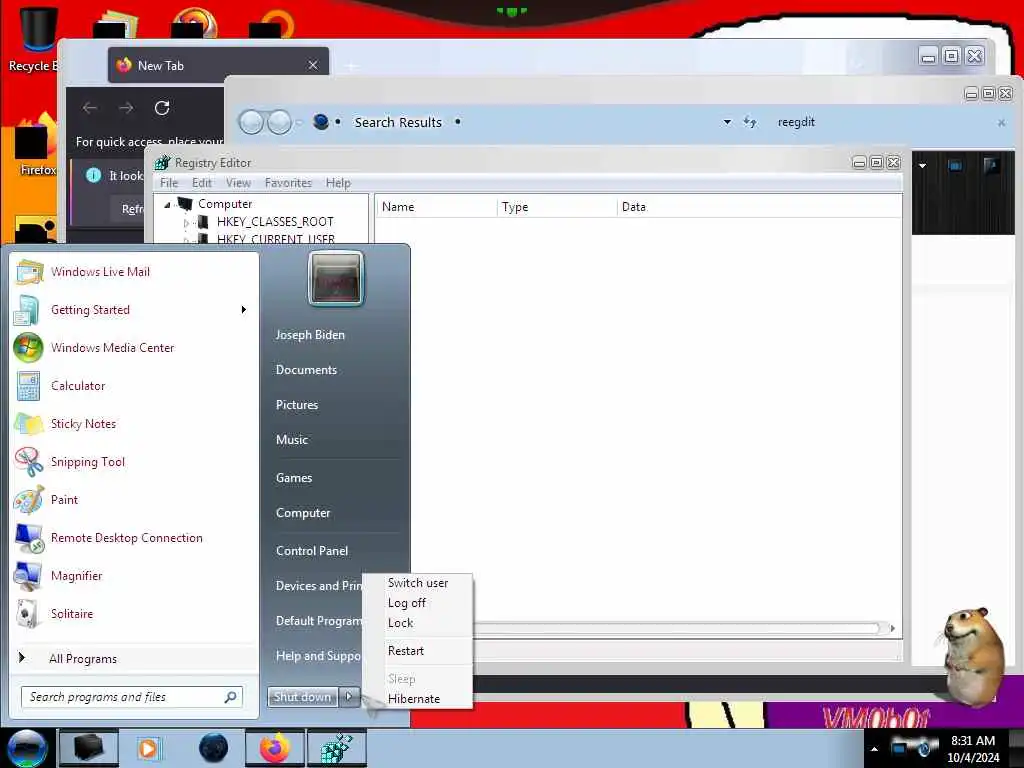
Task: Open address dropdown in Search Results window
Action: click(x=727, y=122)
